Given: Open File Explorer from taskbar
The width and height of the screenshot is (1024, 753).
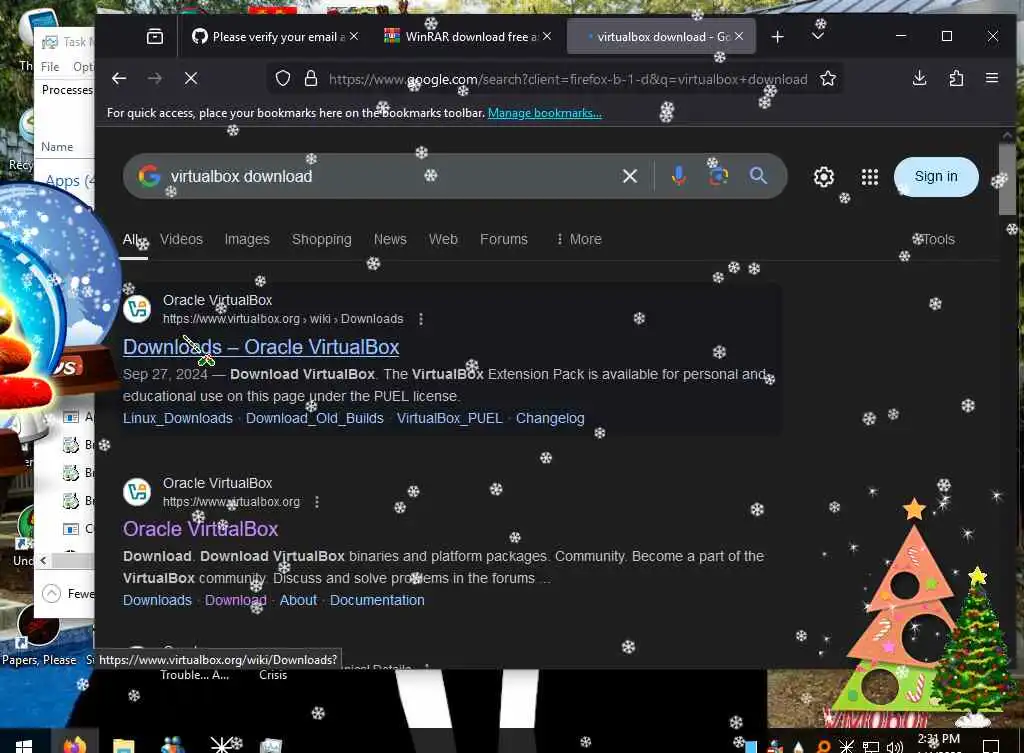Looking at the screenshot, I should point(123,745).
